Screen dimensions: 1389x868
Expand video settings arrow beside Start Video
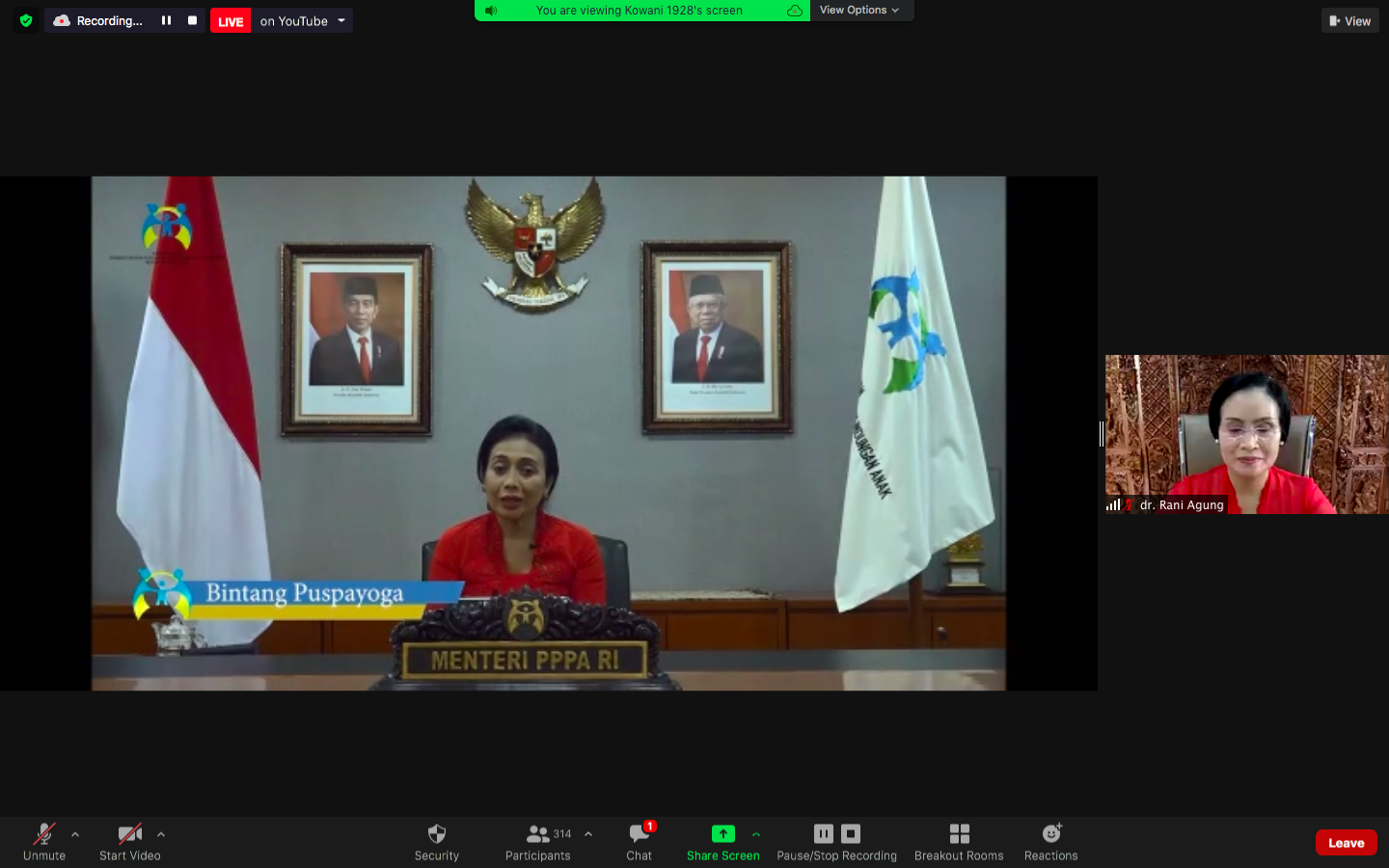pyautogui.click(x=161, y=834)
